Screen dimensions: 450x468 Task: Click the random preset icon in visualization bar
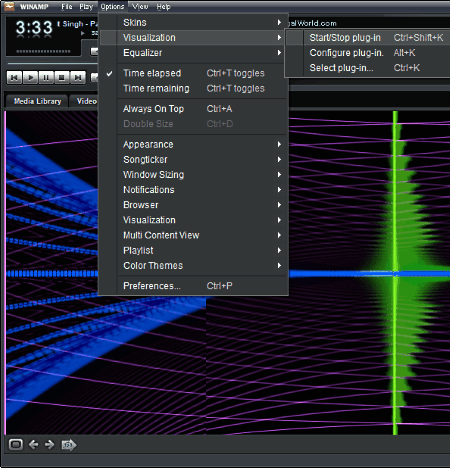click(x=69, y=445)
